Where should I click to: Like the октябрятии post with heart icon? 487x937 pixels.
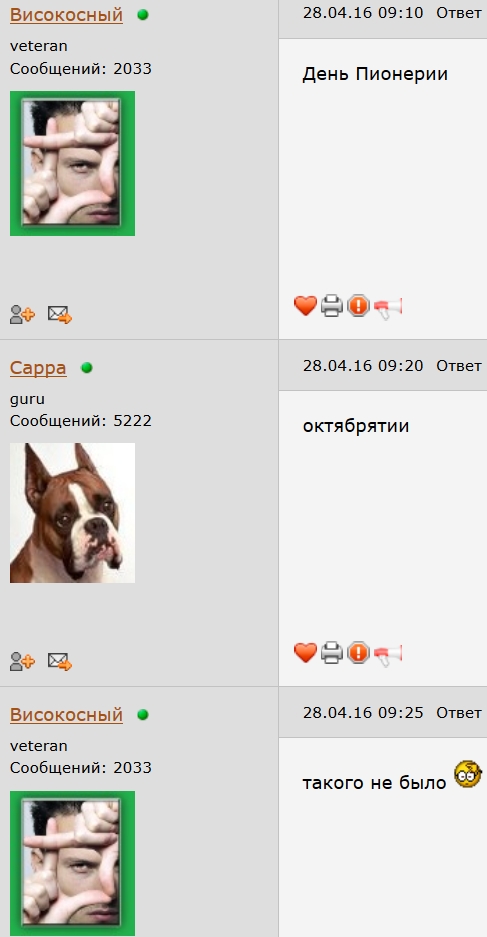pos(305,653)
